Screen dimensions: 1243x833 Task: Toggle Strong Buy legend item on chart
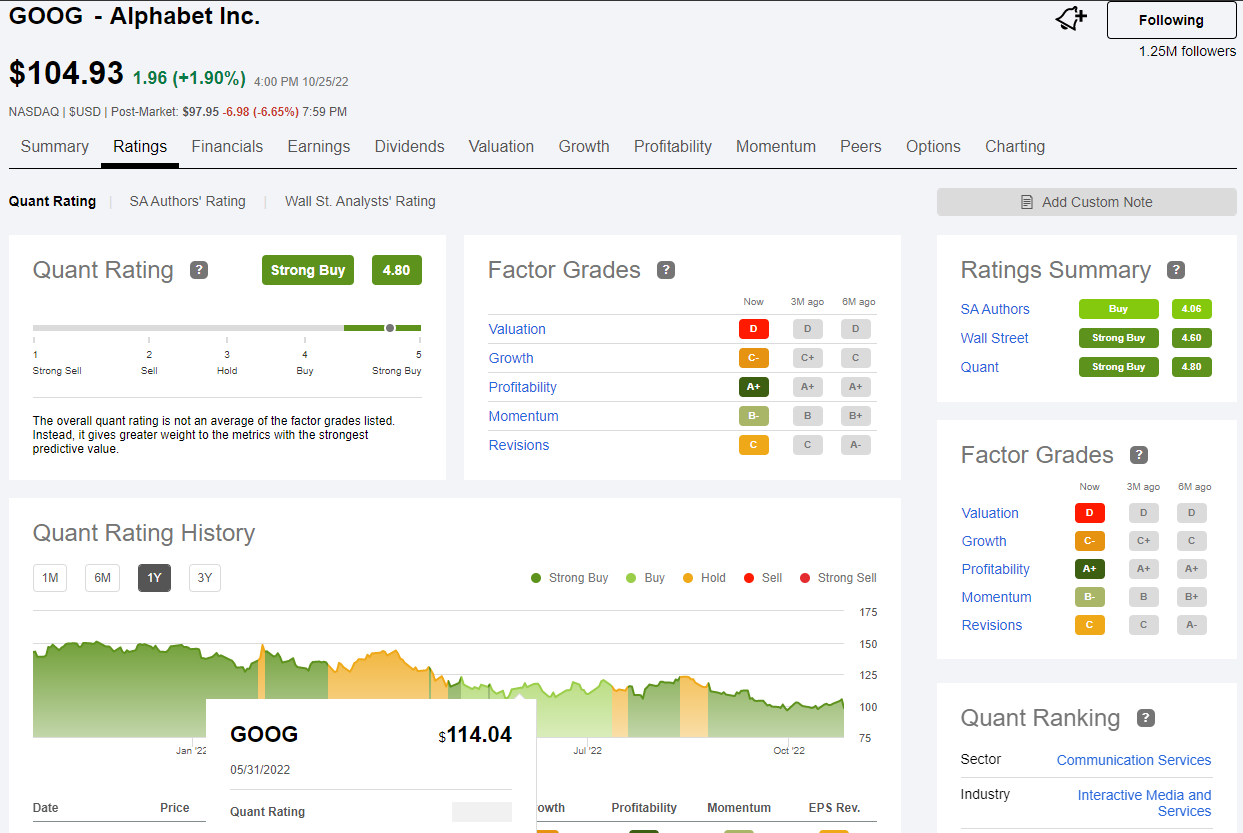coord(569,578)
